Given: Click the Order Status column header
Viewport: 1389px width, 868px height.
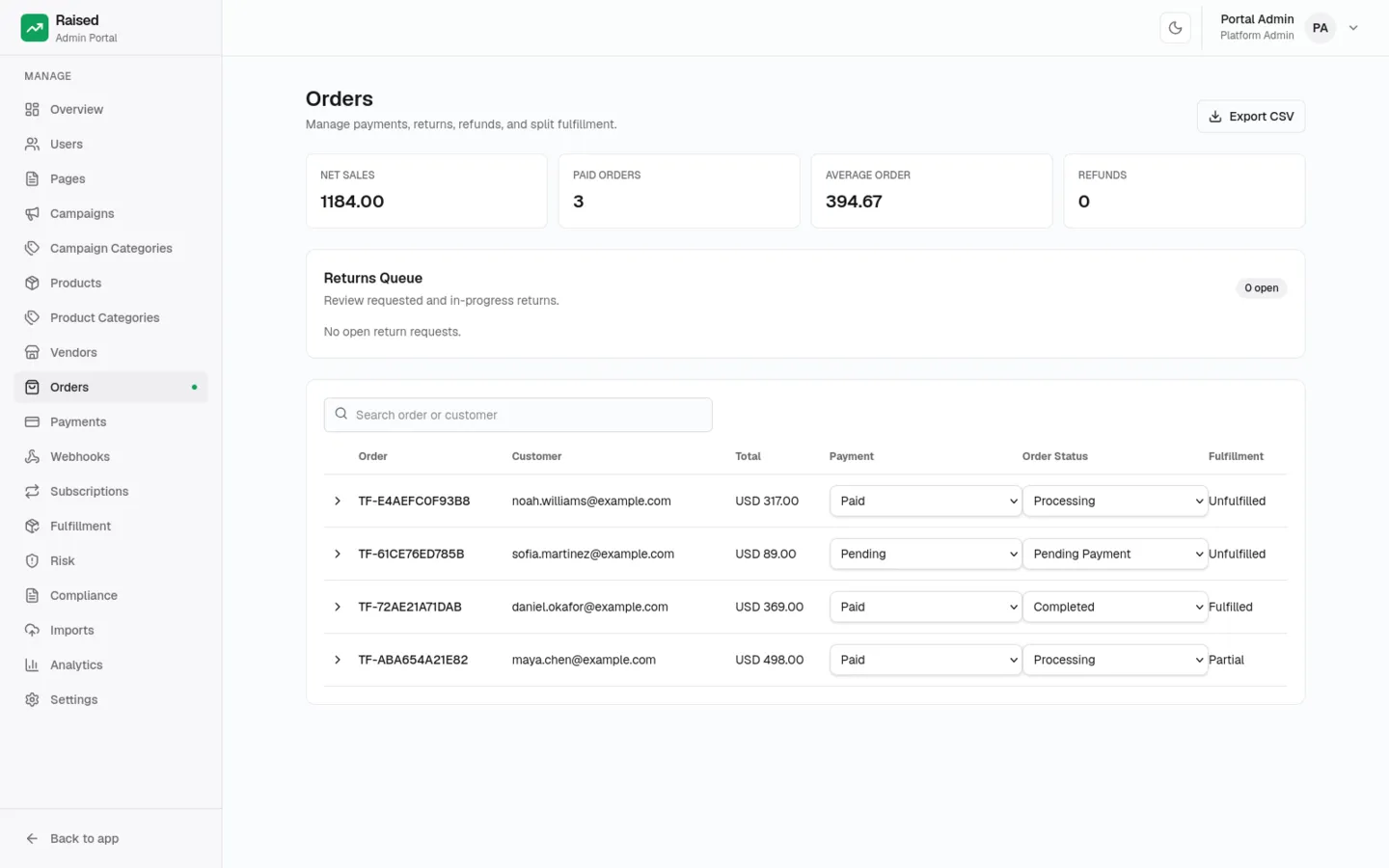Looking at the screenshot, I should click(1055, 456).
